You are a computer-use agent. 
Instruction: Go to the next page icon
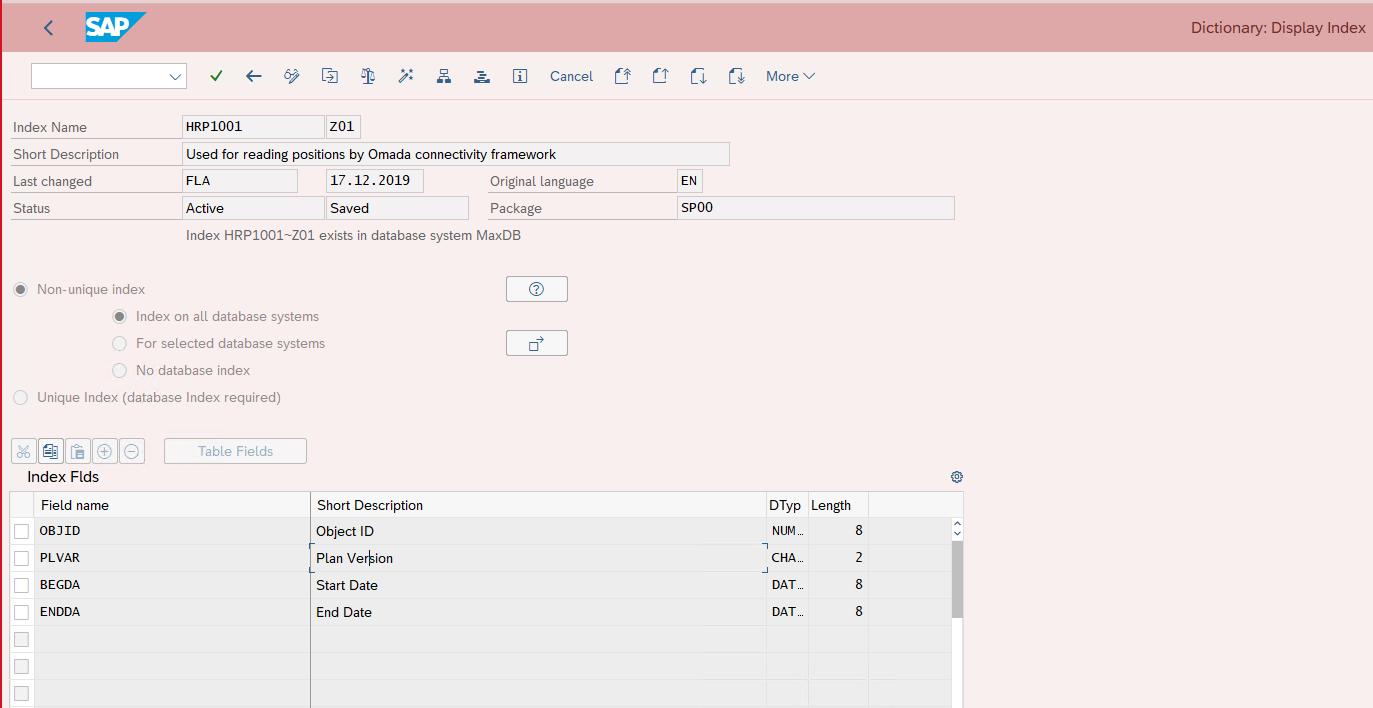pos(699,76)
